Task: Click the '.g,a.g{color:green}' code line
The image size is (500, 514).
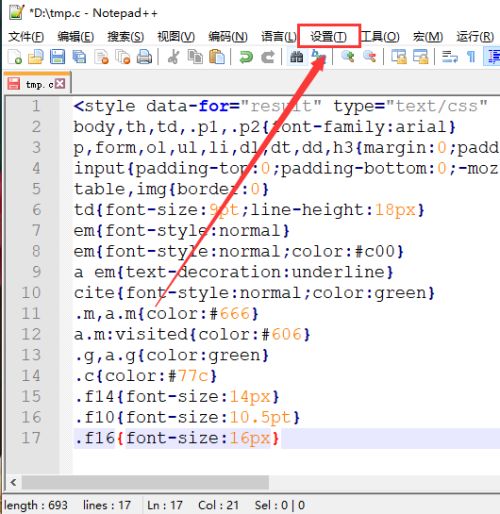Action: pos(171,355)
